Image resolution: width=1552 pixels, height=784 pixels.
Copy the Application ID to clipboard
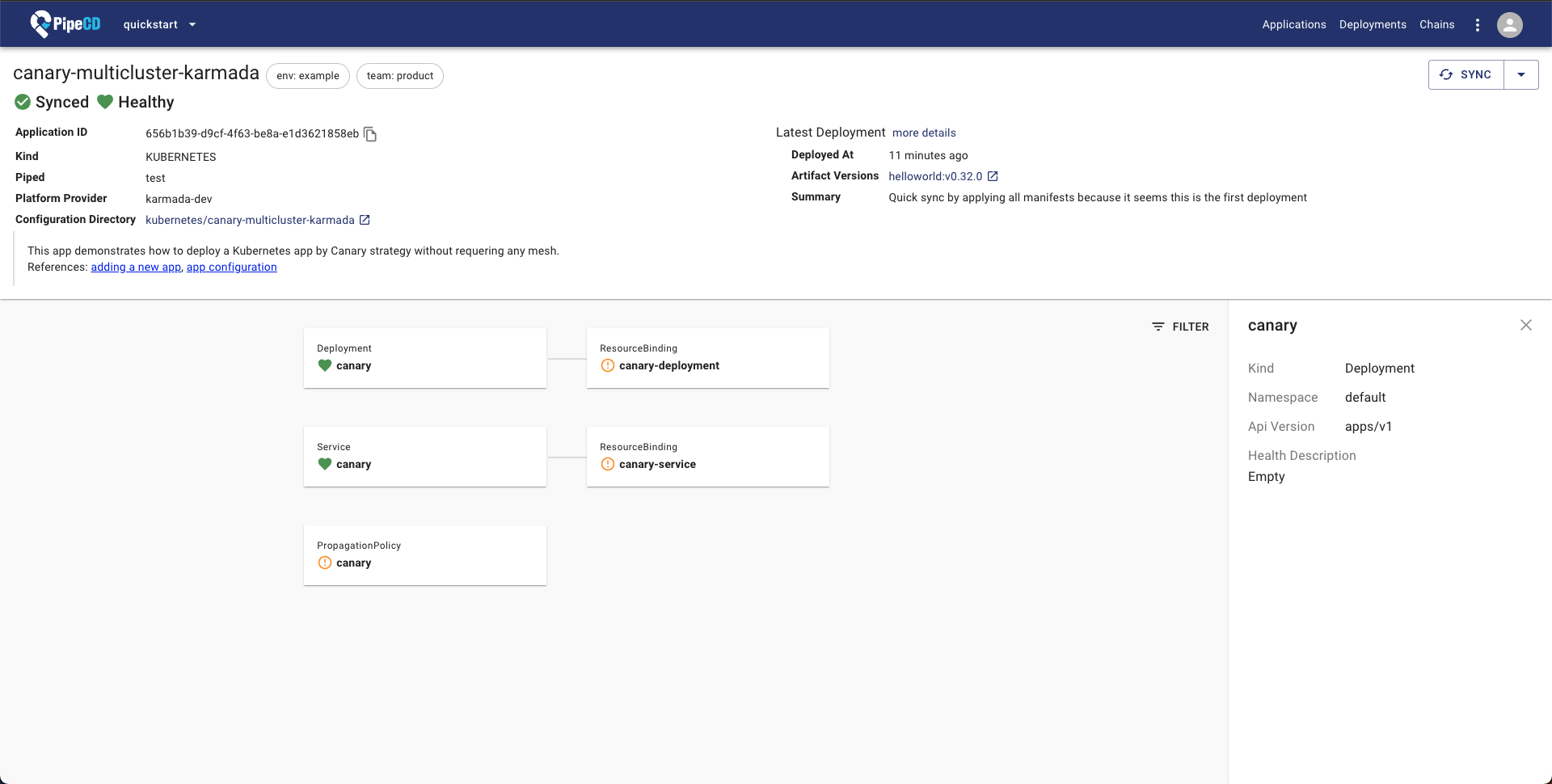pyautogui.click(x=370, y=134)
